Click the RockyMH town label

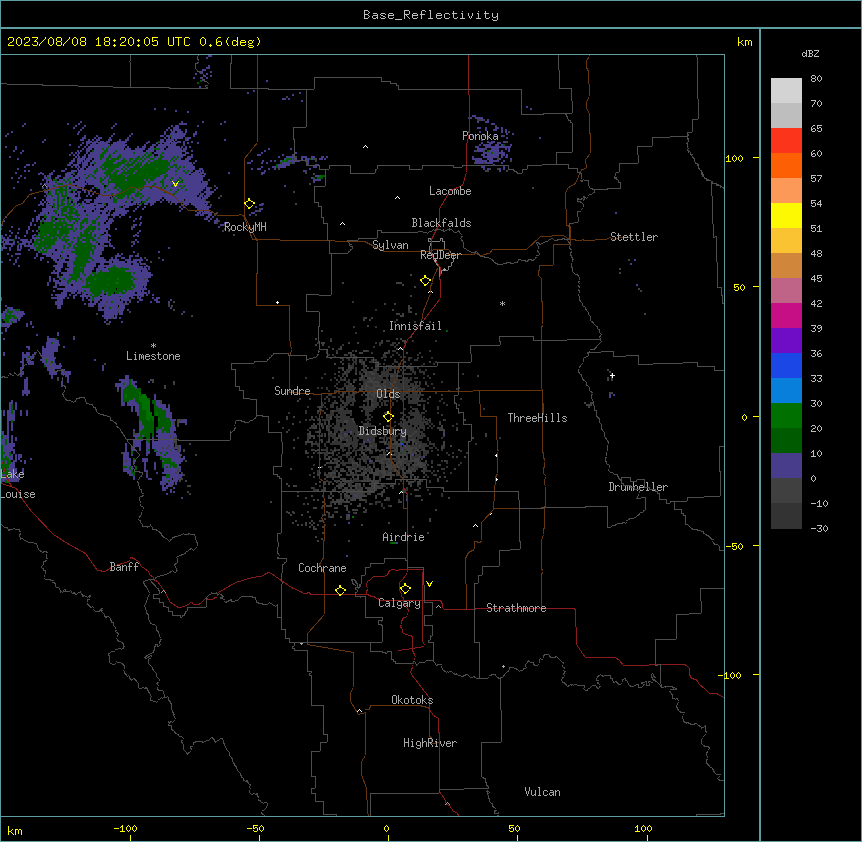pos(245,227)
